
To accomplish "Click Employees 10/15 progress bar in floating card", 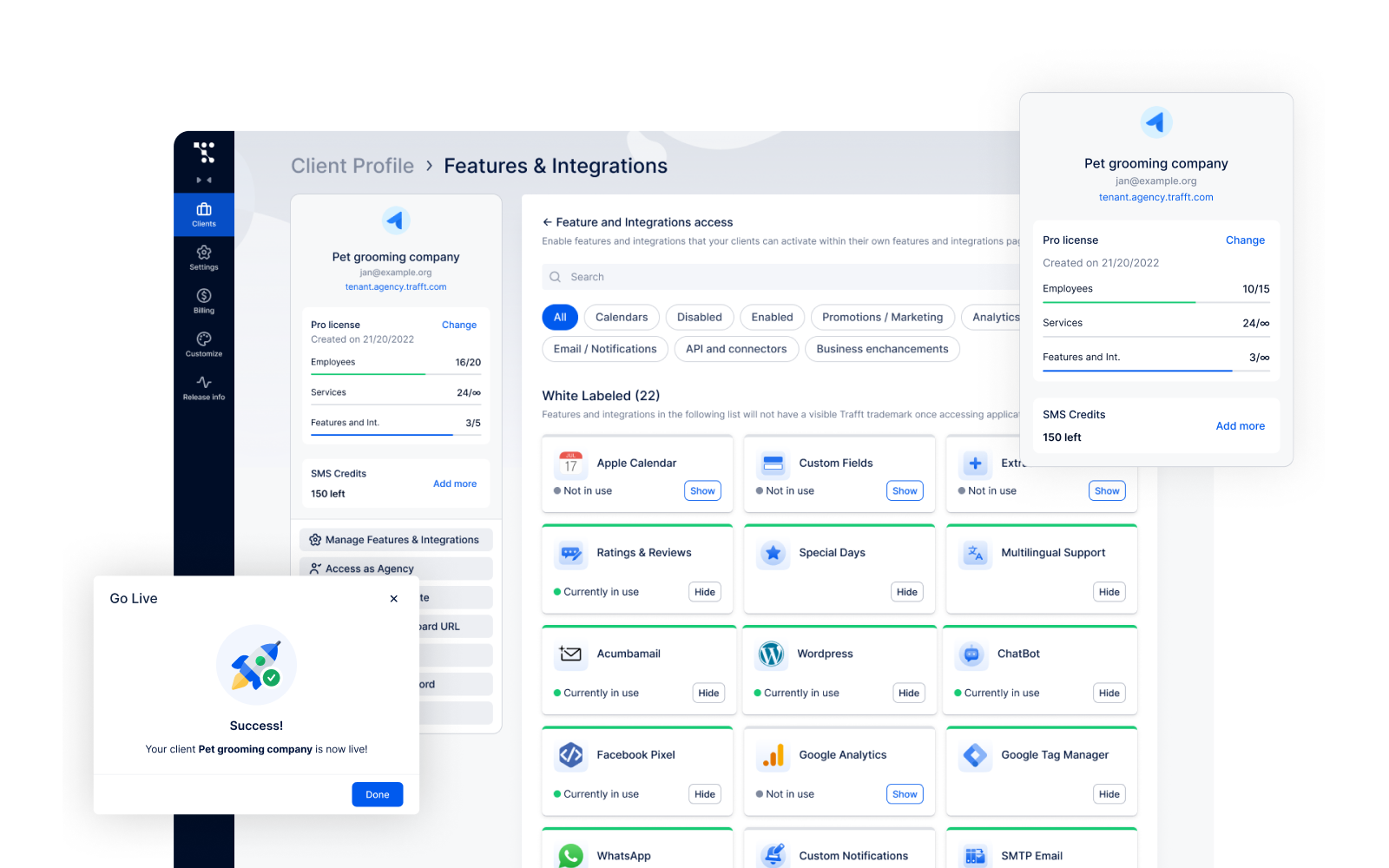I will (1156, 302).
